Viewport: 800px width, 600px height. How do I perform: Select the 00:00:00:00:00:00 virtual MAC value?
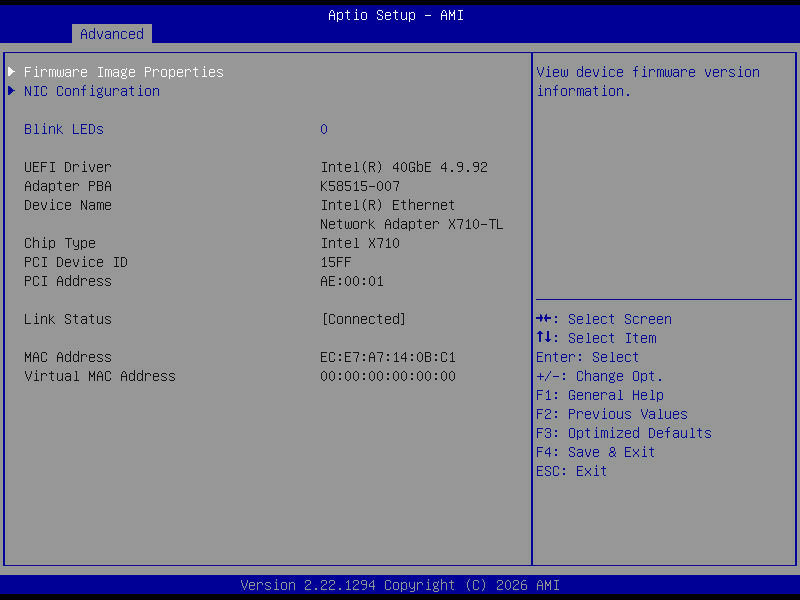click(x=388, y=376)
